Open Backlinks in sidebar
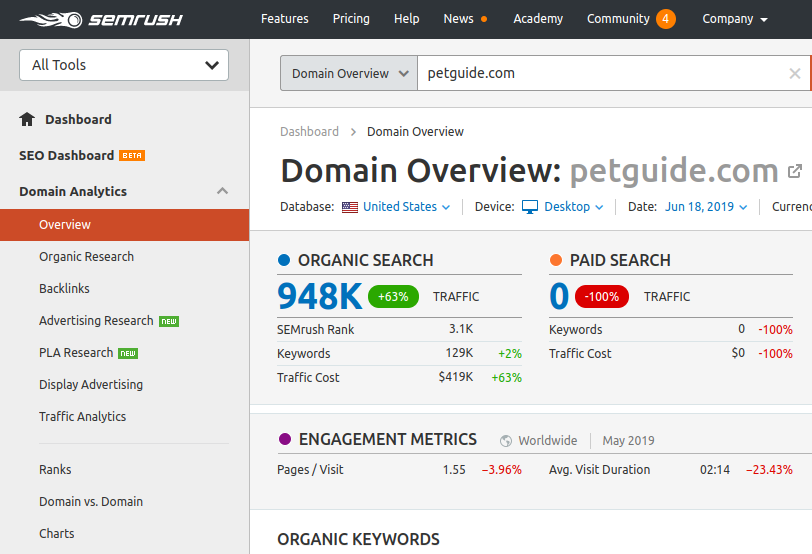The width and height of the screenshot is (812, 554). (64, 288)
